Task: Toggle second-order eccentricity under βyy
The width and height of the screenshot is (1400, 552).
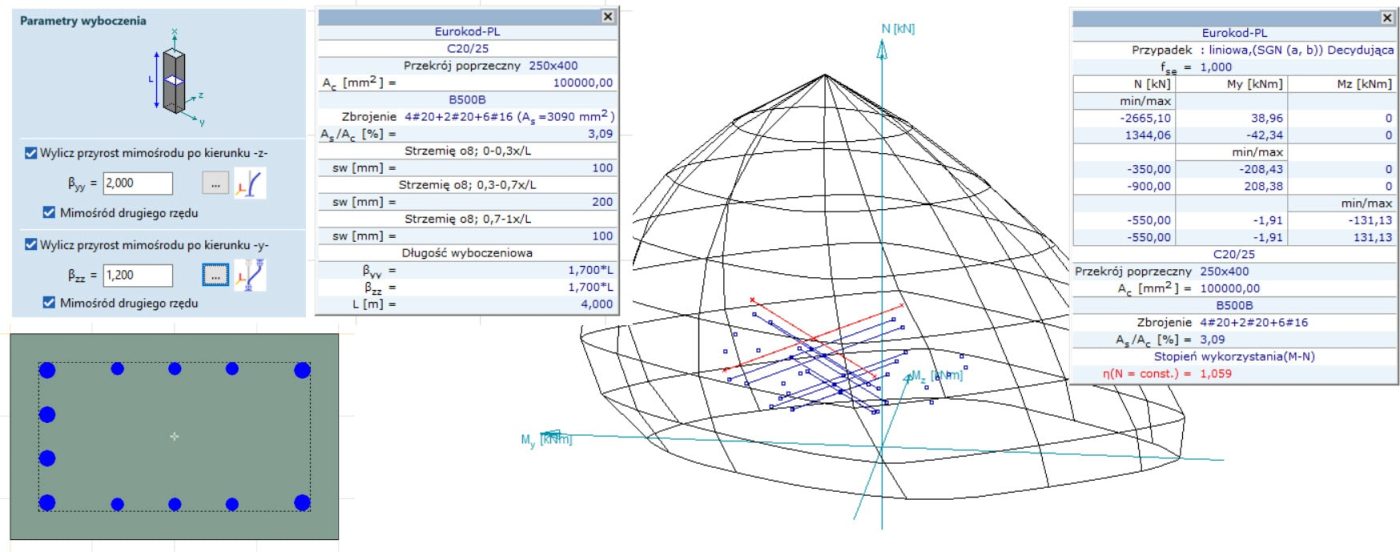Action: pyautogui.click(x=50, y=212)
